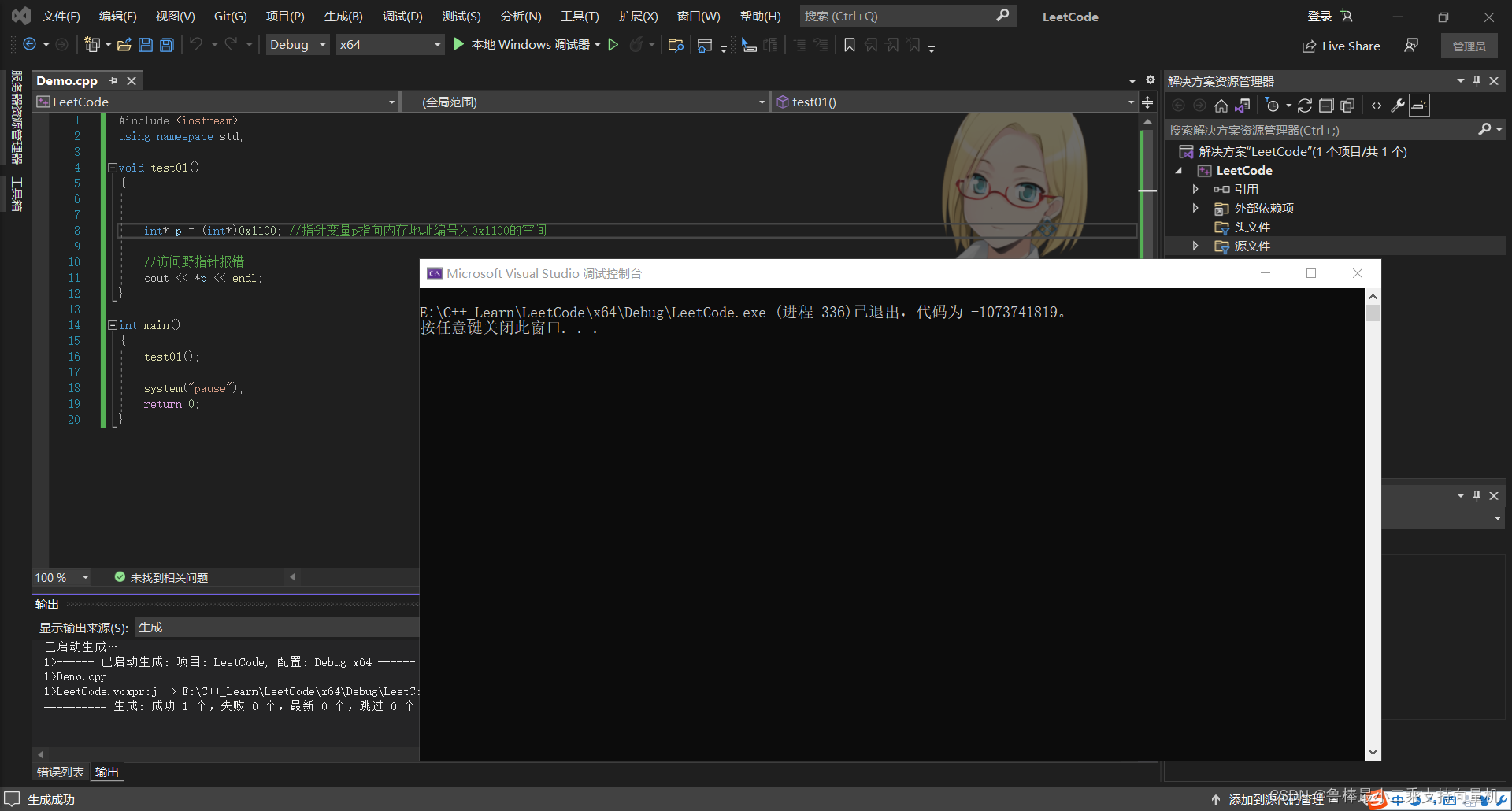The height and width of the screenshot is (811, 1512).
Task: Click 未找到相关问题 status indicator
Action: (x=161, y=578)
